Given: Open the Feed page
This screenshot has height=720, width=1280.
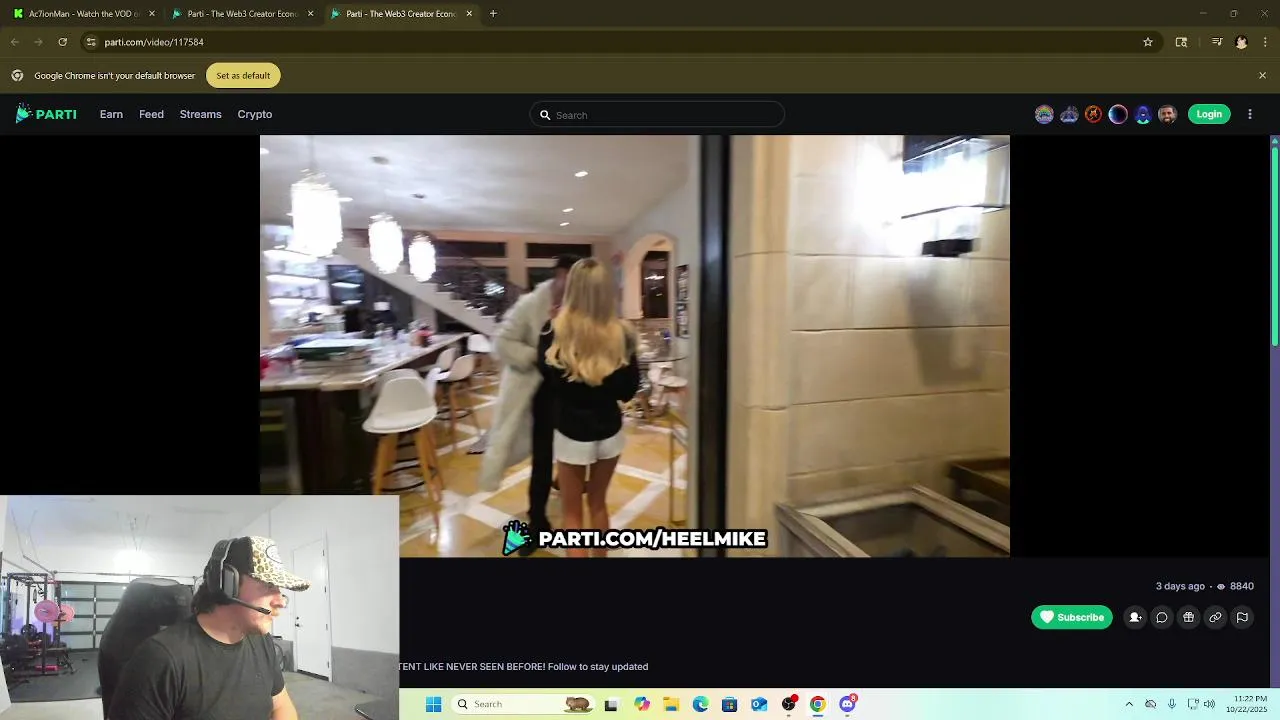Looking at the screenshot, I should tap(151, 114).
